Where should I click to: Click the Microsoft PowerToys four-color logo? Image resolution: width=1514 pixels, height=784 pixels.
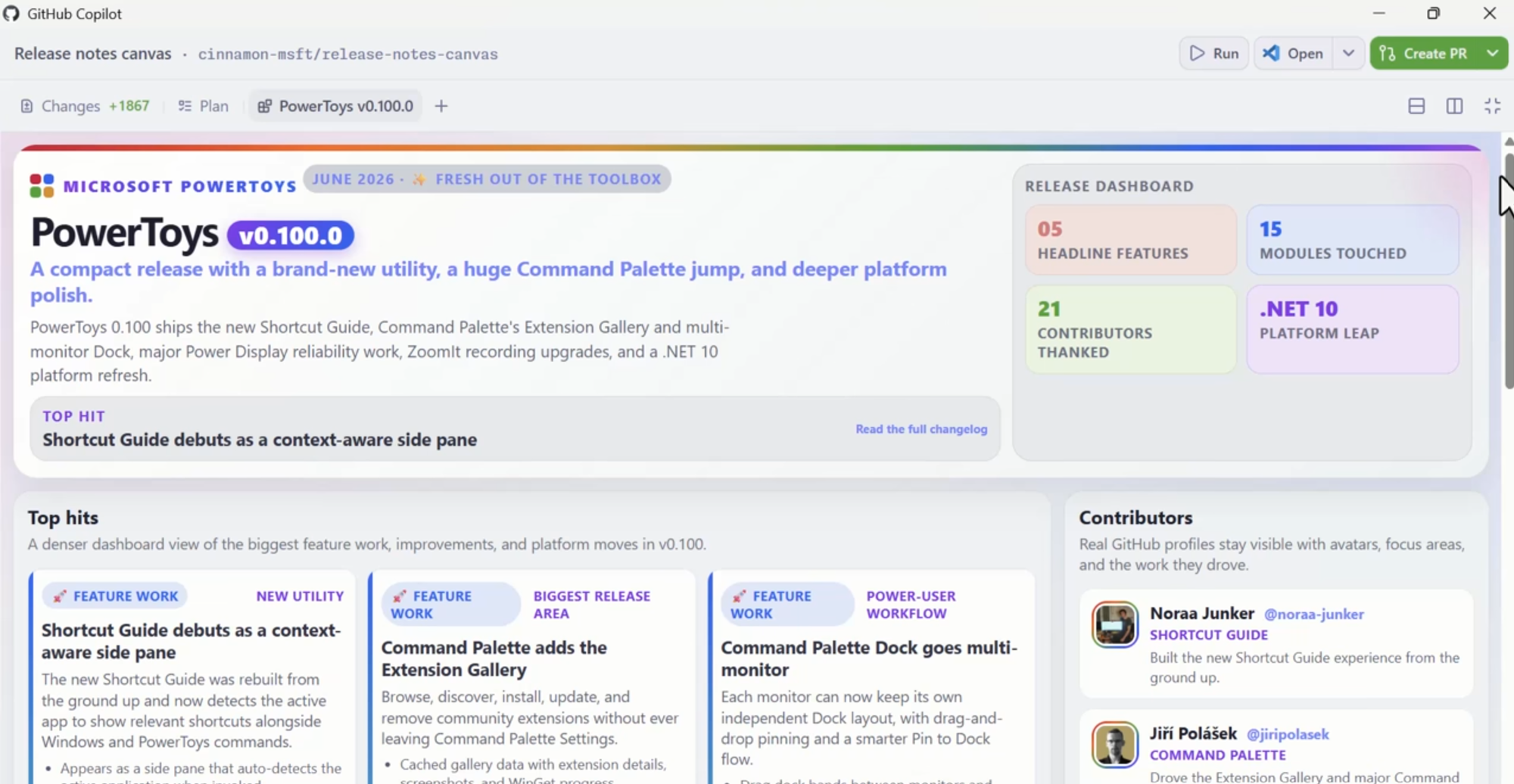(x=42, y=185)
